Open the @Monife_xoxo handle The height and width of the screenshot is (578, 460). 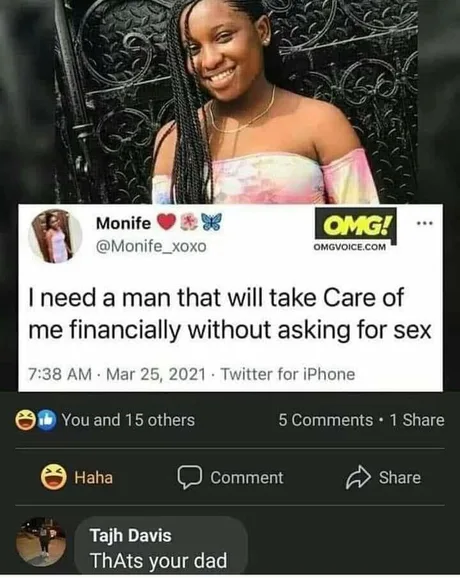(151, 246)
